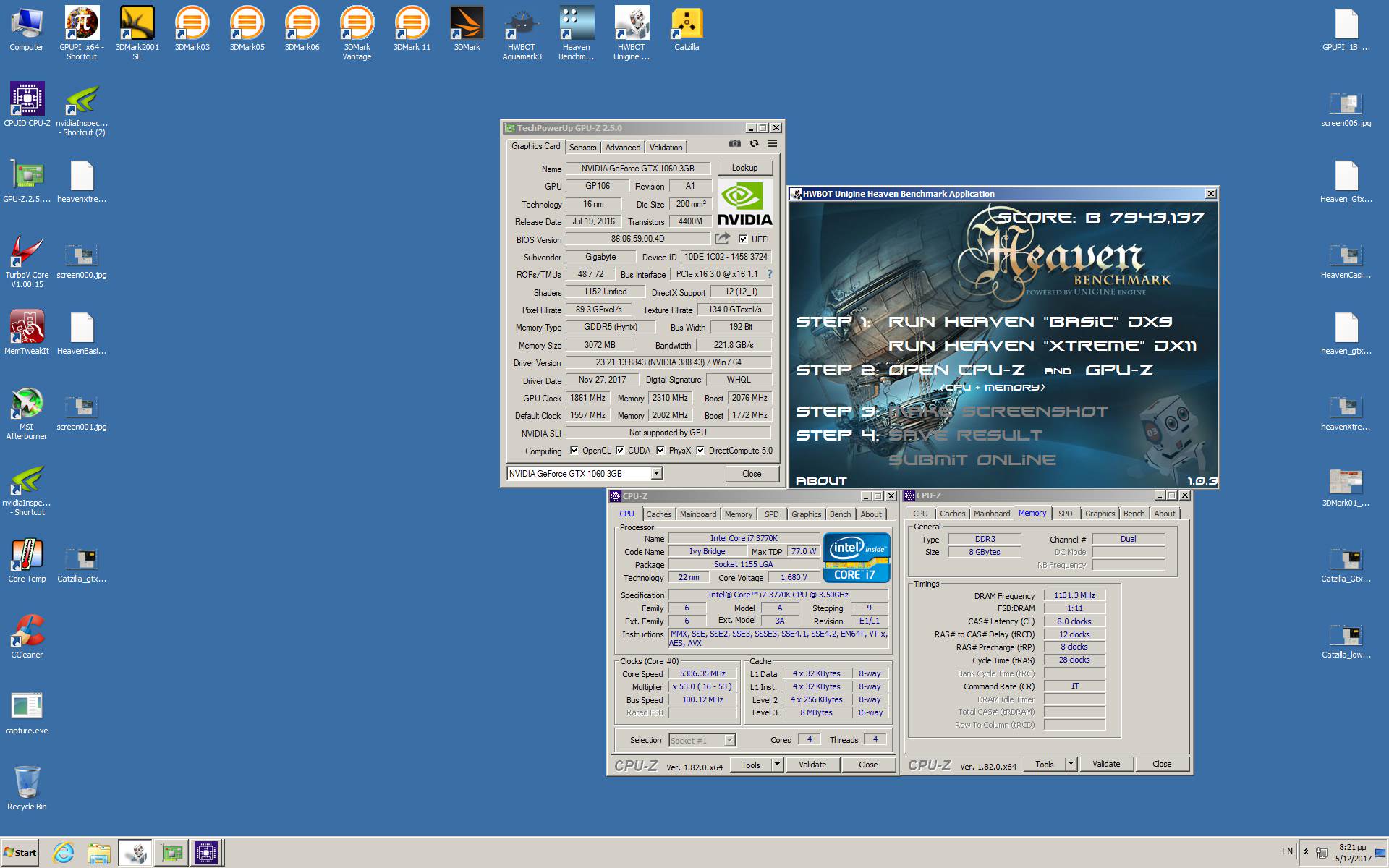1389x868 pixels.
Task: Refresh GPU-Z data with refresh icon
Action: [x=754, y=144]
